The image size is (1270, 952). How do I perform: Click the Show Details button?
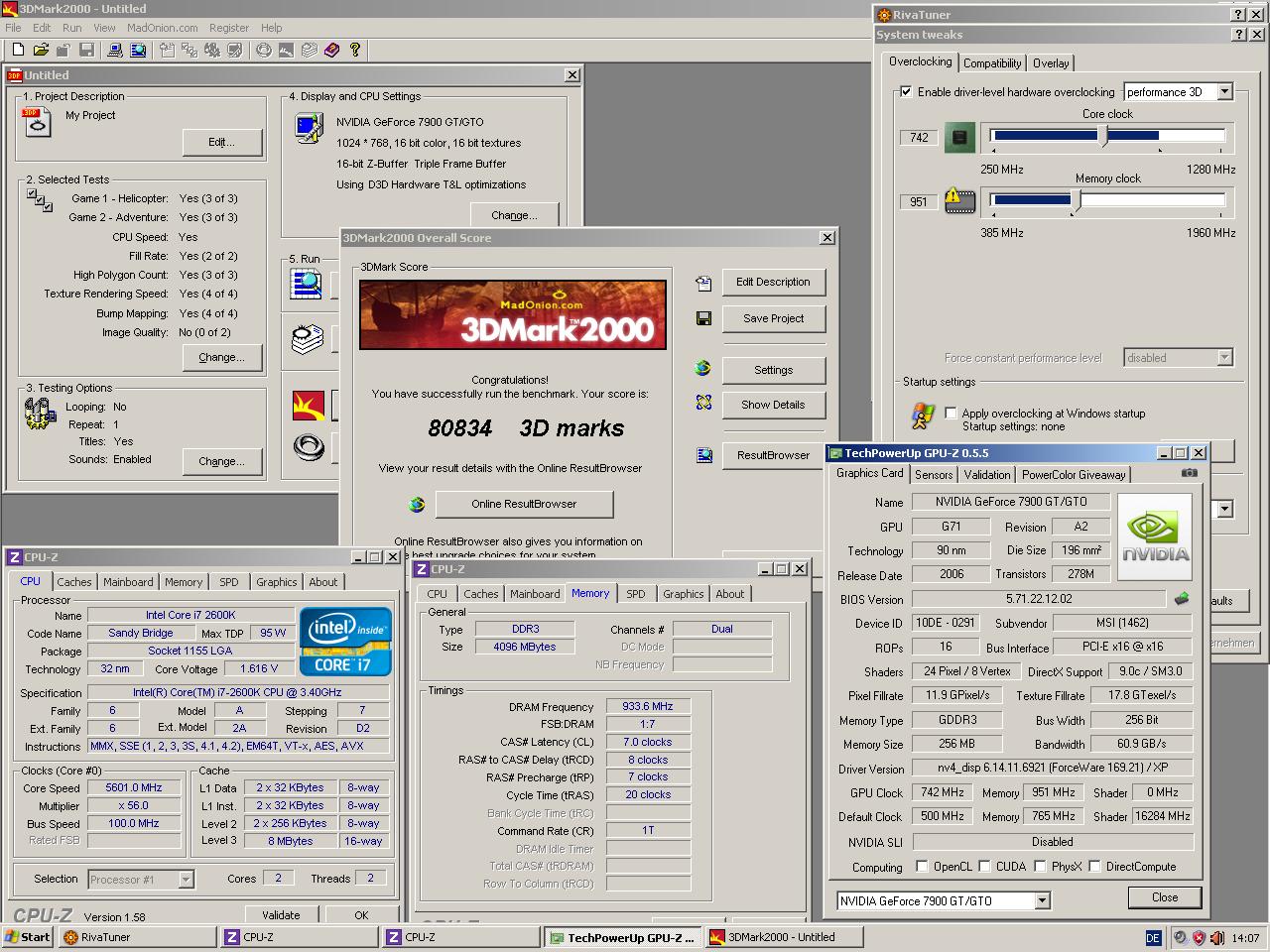coord(773,405)
